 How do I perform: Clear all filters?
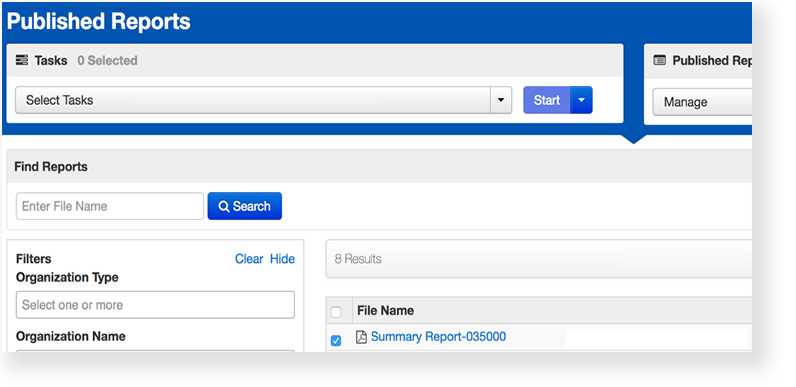pos(249,259)
